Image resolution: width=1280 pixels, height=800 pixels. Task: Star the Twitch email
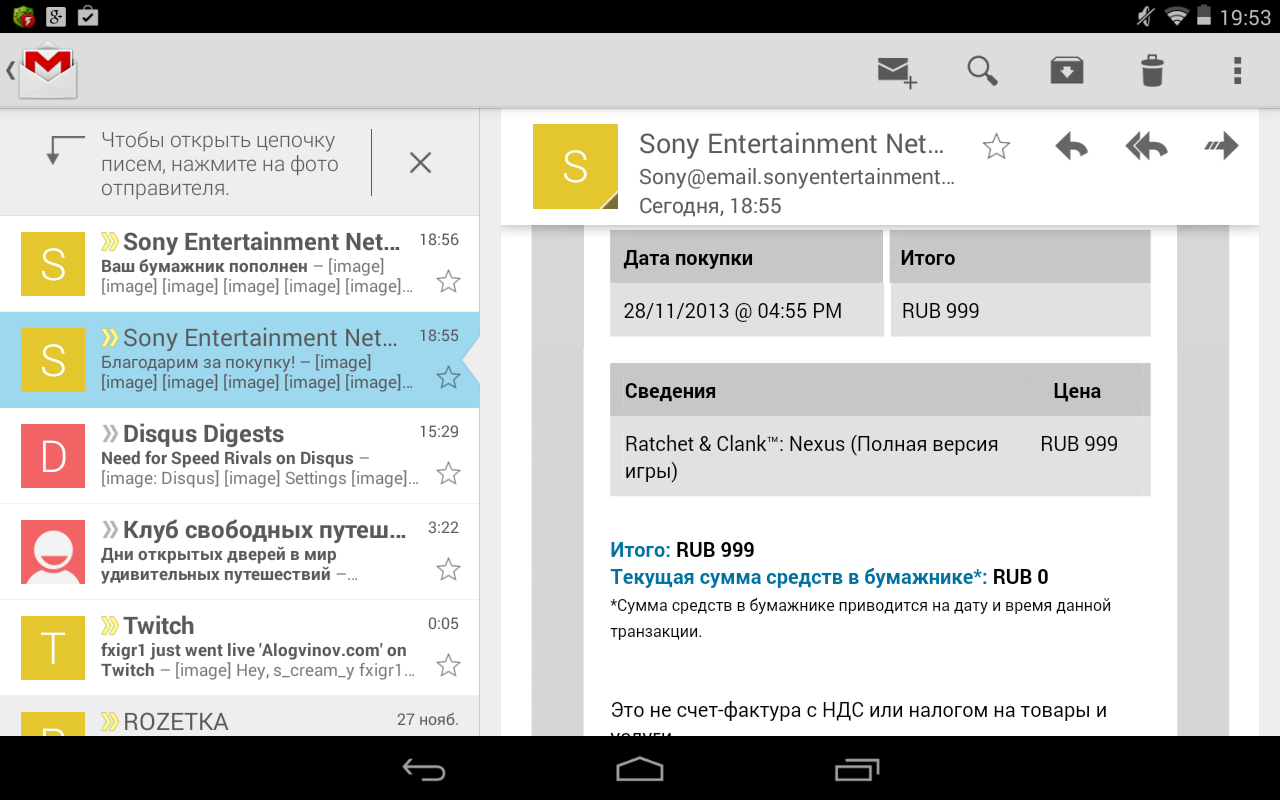tap(448, 665)
